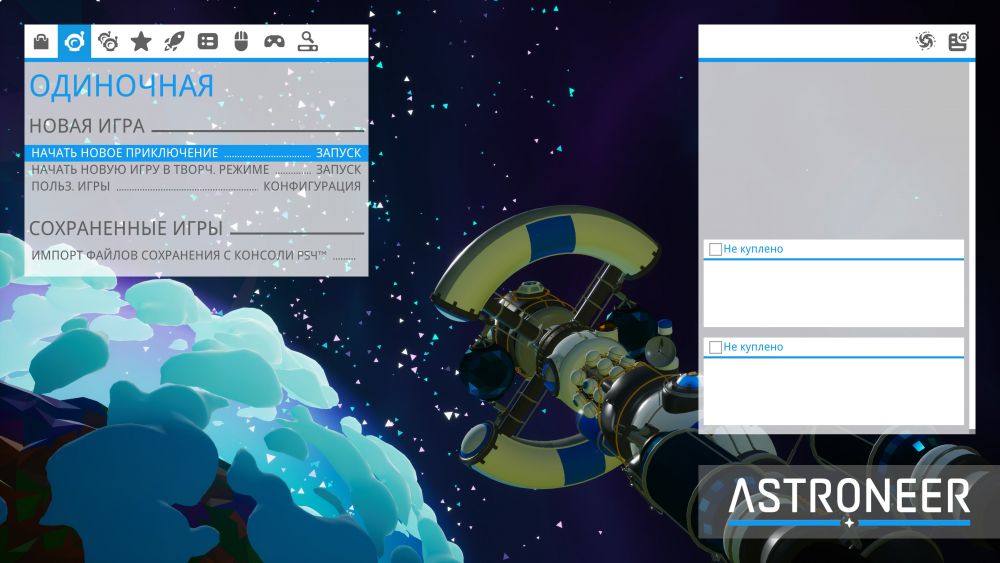Click the ASTRONEER logo
Screen dimensions: 1000x563
pyautogui.click(x=848, y=498)
